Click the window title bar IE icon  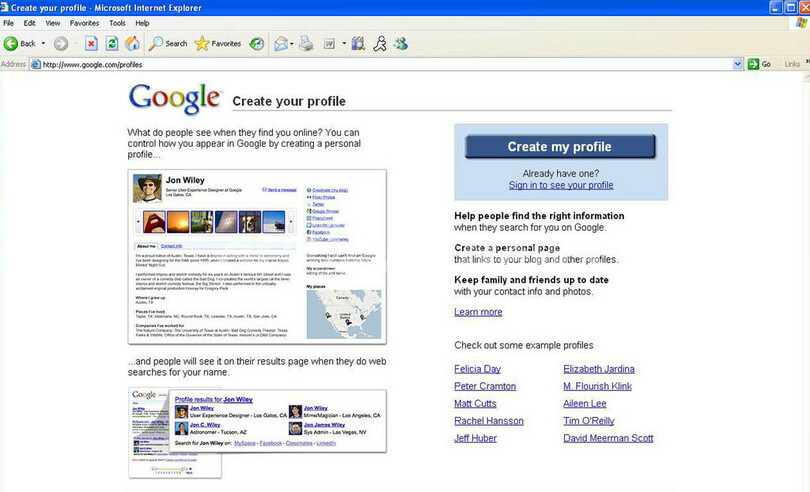tap(4, 7)
